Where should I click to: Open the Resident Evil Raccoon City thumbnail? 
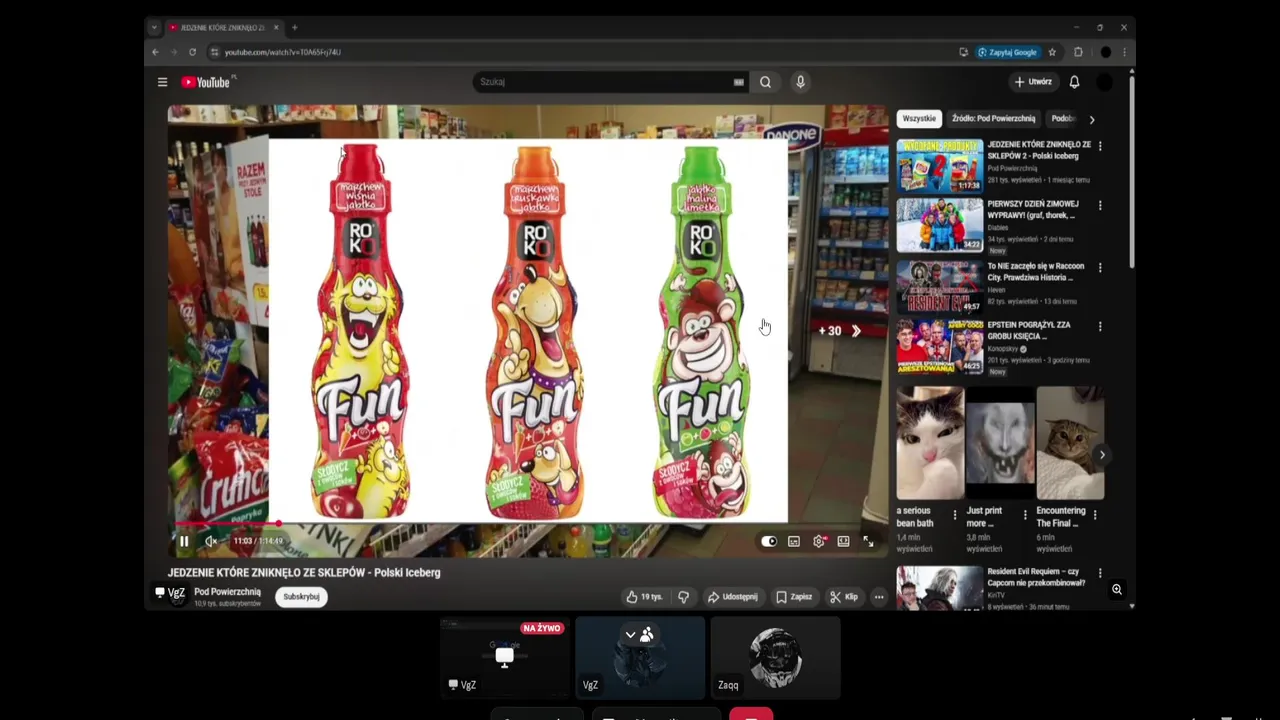(939, 286)
